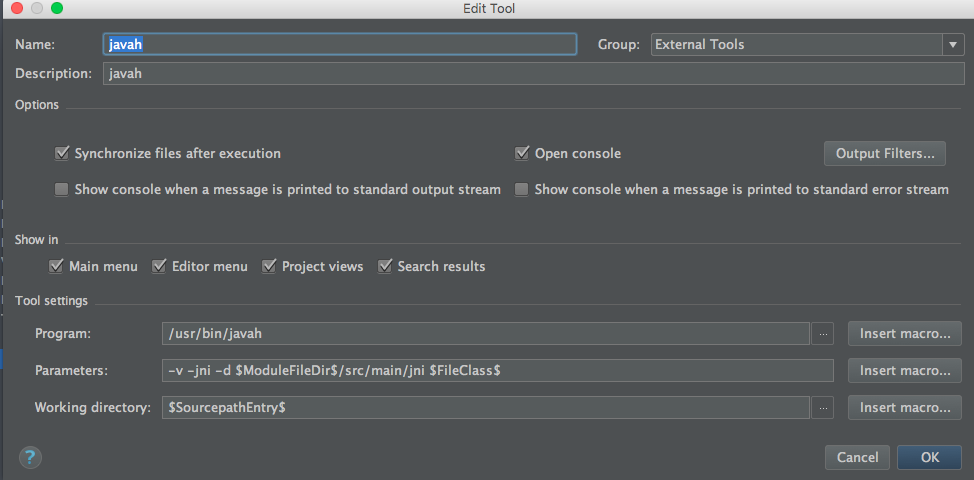Uncheck the Search results checkbox

(385, 266)
